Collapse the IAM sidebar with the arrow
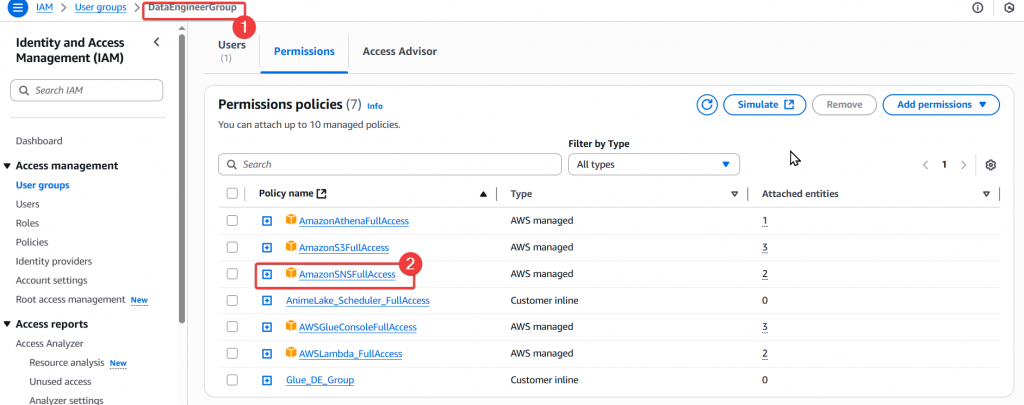The height and width of the screenshot is (405, 1024). [156, 42]
